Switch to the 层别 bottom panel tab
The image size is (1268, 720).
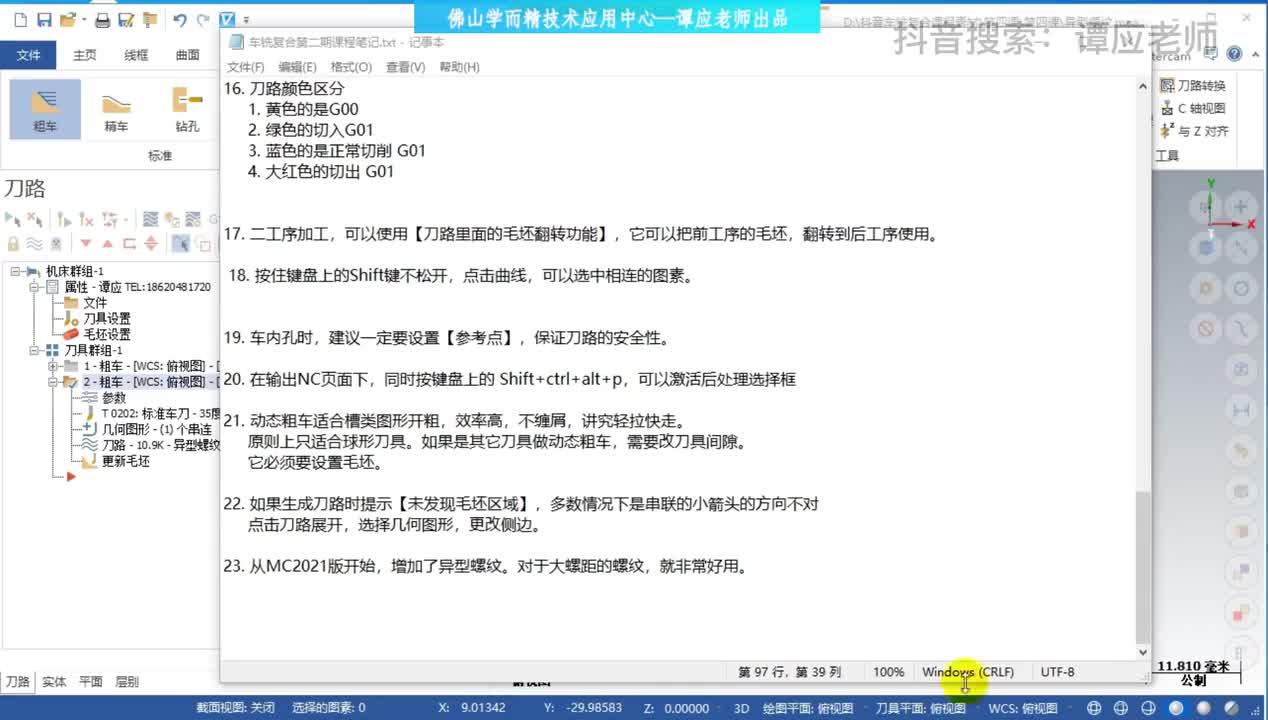point(127,681)
